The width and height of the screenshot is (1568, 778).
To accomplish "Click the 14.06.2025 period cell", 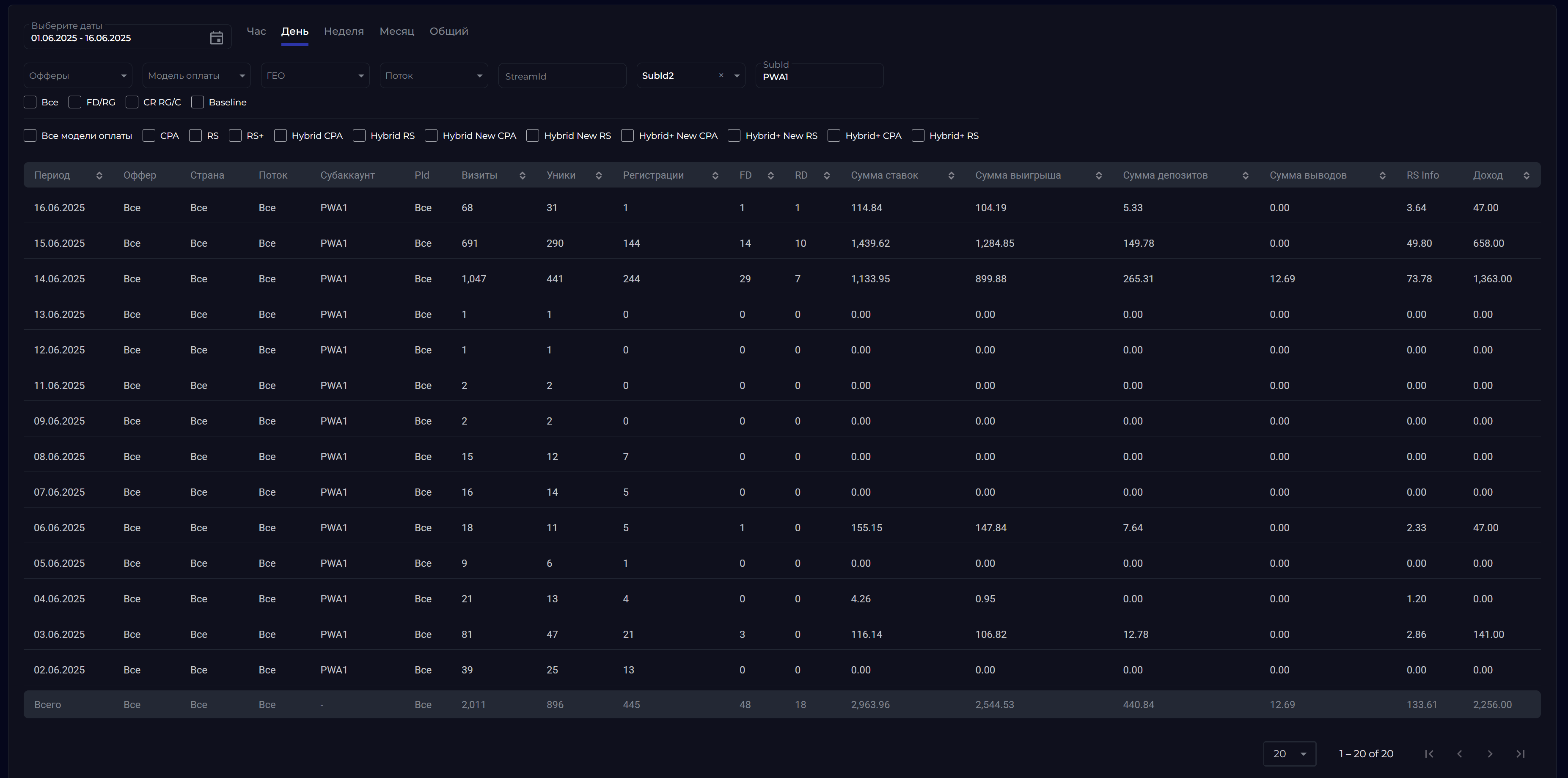I will (60, 279).
